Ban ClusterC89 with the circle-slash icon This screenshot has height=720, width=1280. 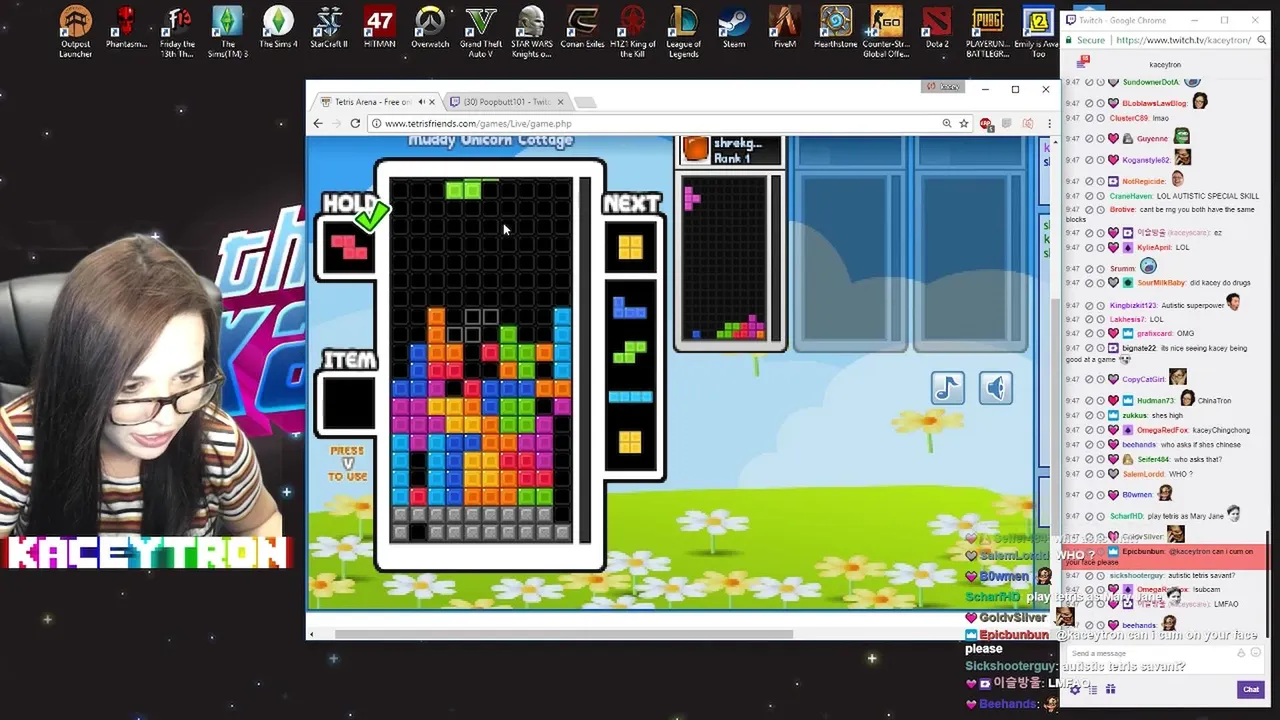tap(1090, 118)
